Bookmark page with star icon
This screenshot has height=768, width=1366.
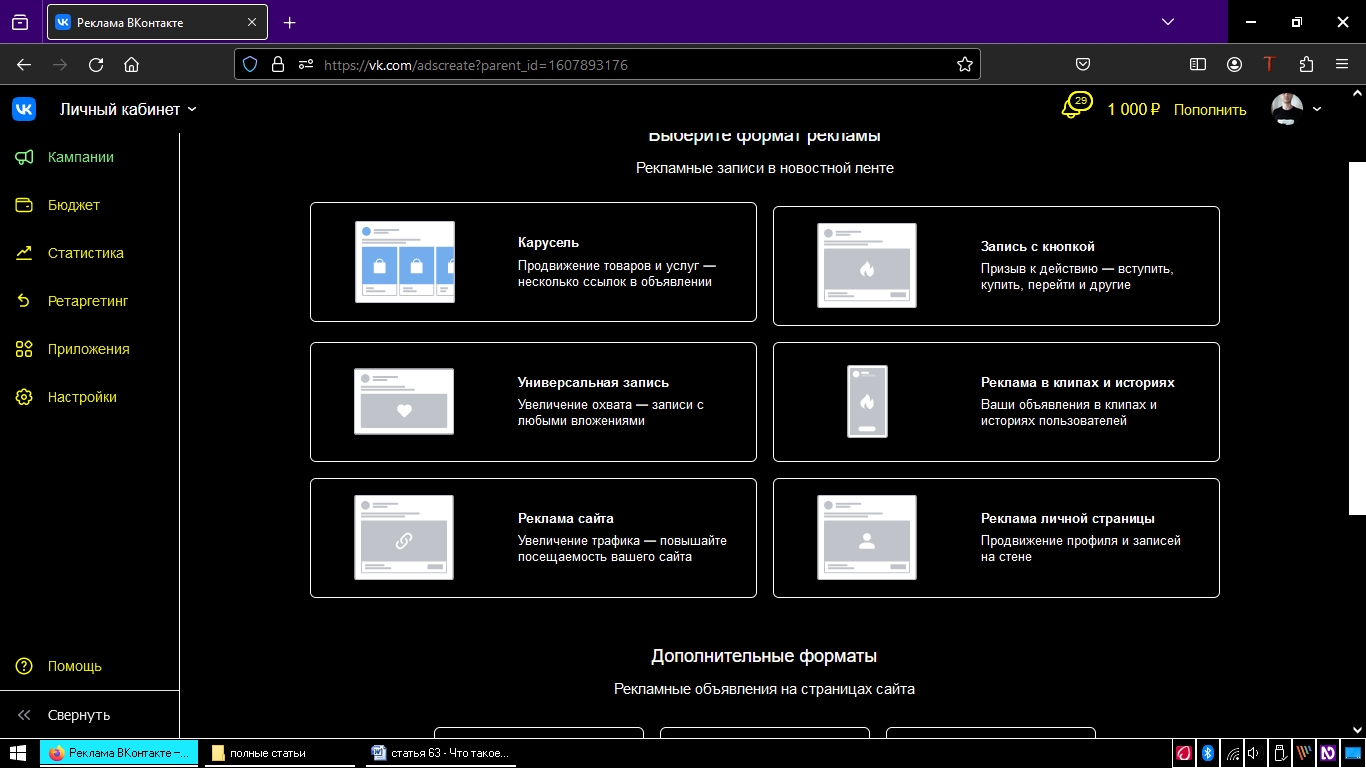(x=964, y=64)
